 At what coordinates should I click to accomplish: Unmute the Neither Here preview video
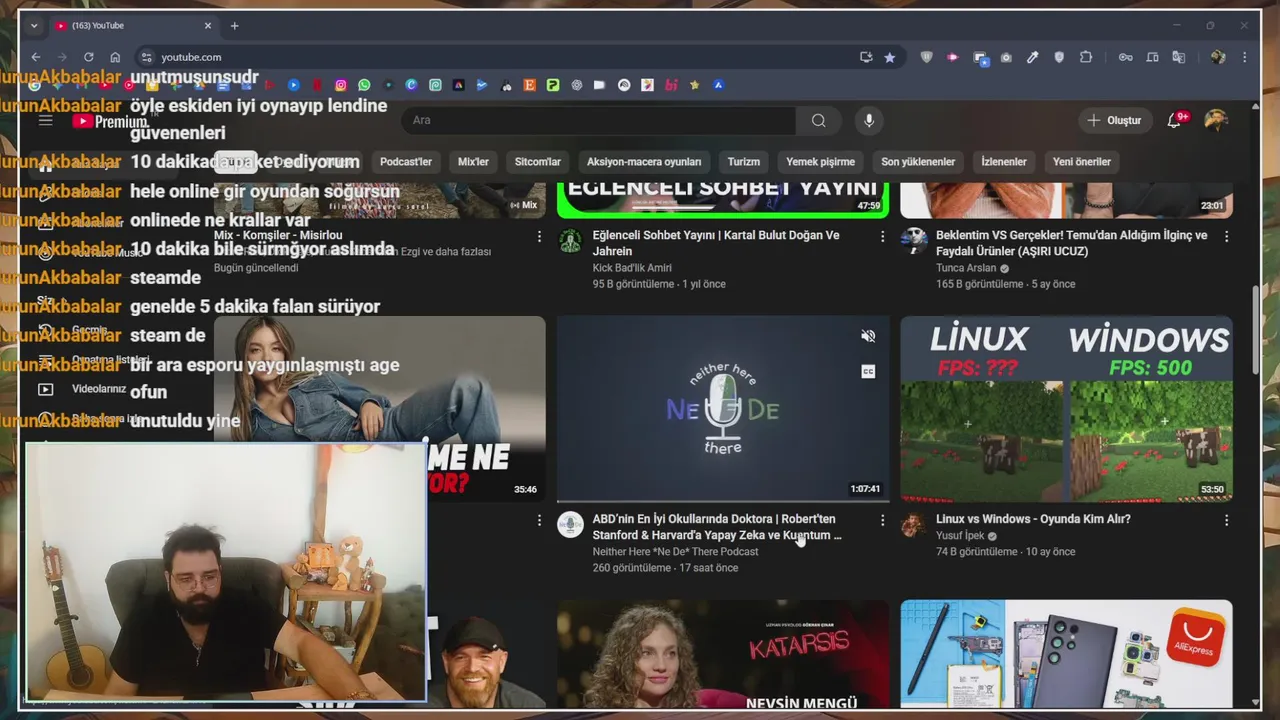click(x=868, y=336)
